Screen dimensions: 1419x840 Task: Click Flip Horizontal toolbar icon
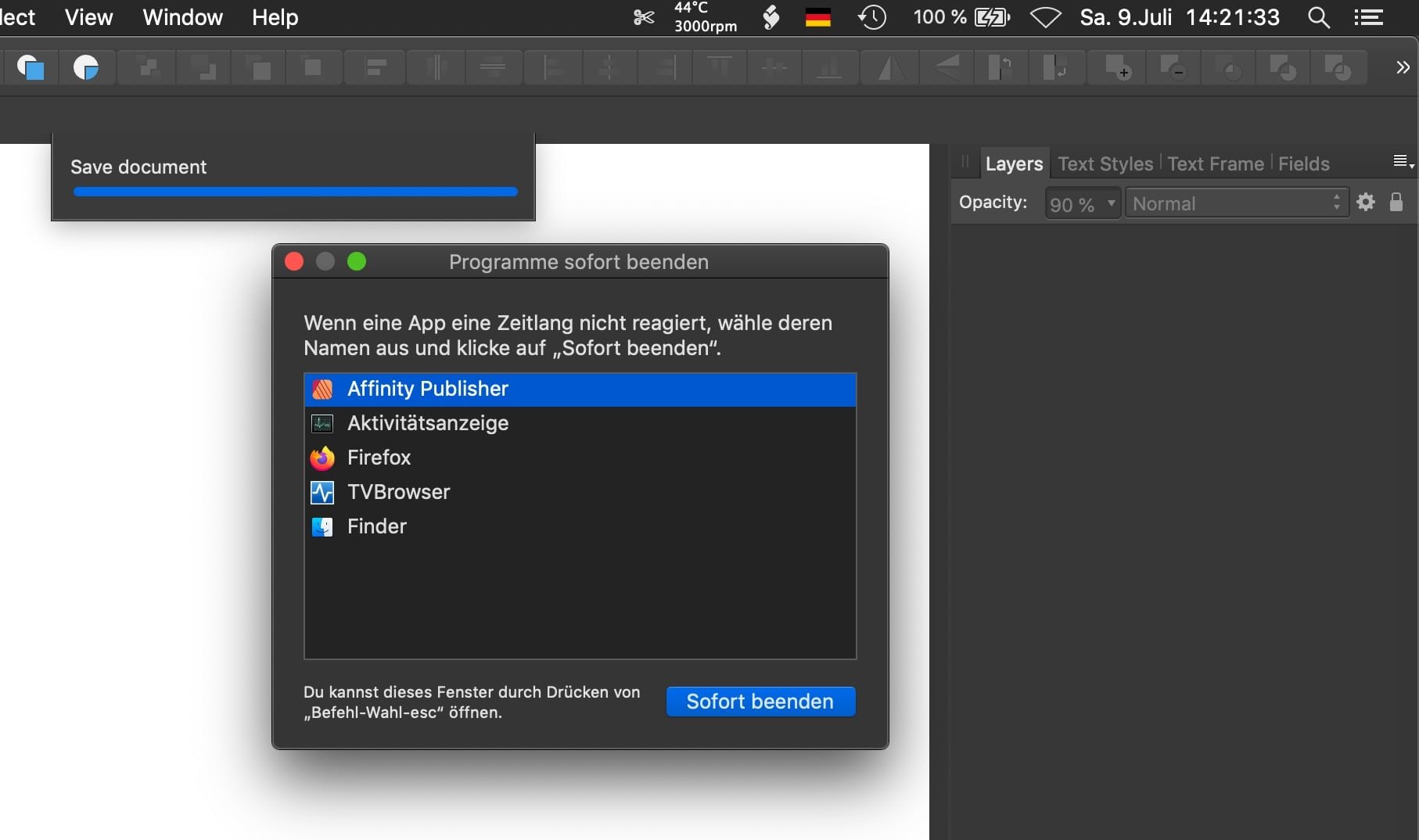click(889, 68)
